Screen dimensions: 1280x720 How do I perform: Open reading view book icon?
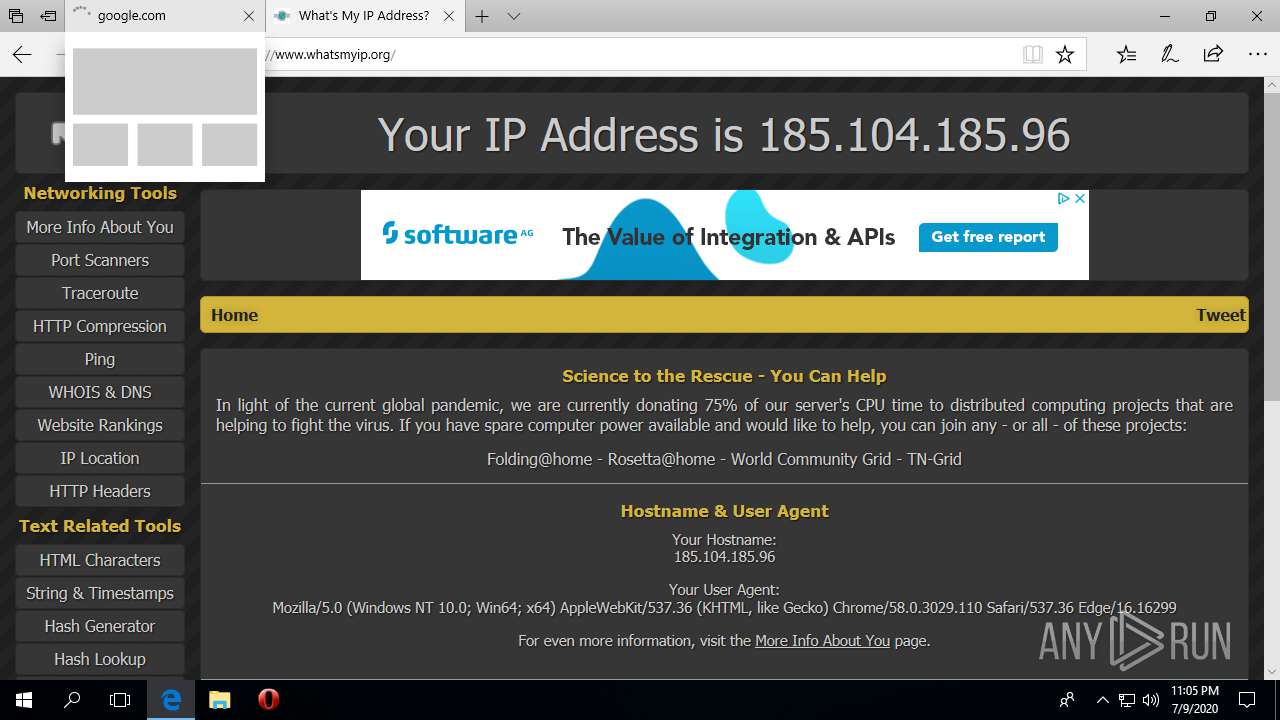point(1033,54)
